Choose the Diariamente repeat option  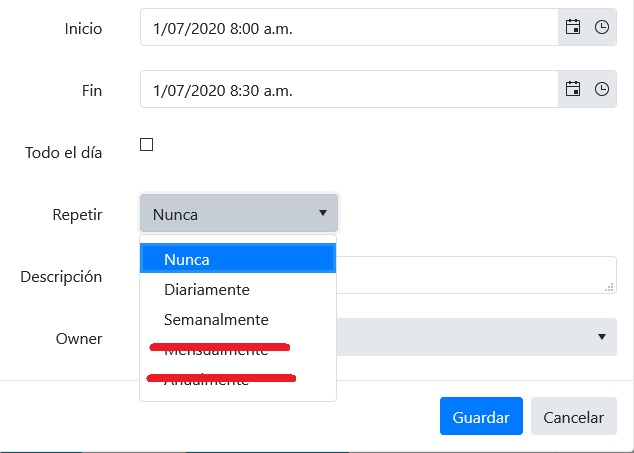coord(237,289)
